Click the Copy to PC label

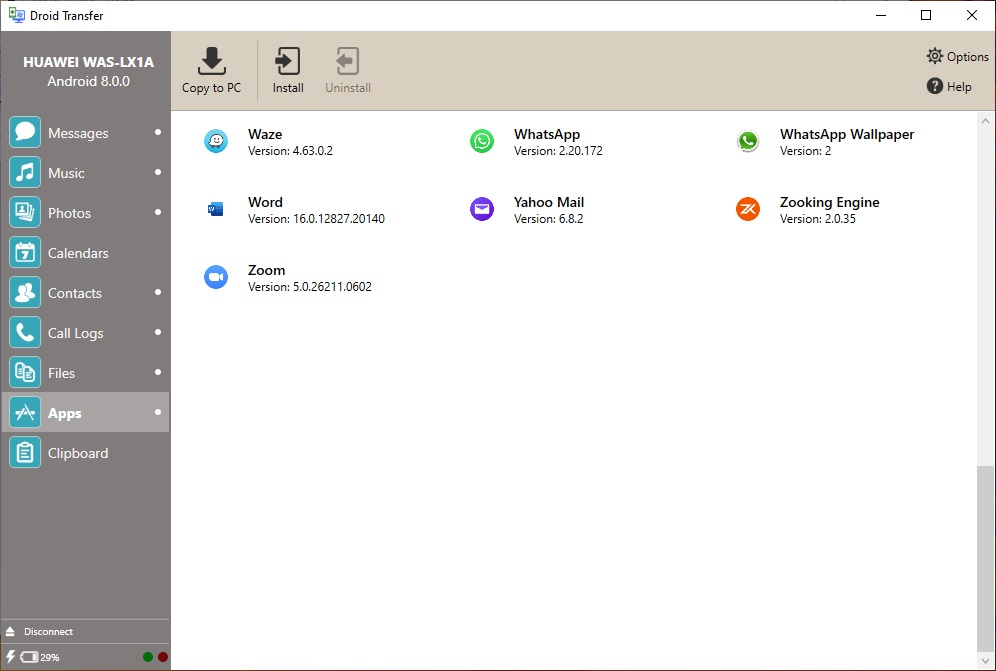(x=212, y=88)
